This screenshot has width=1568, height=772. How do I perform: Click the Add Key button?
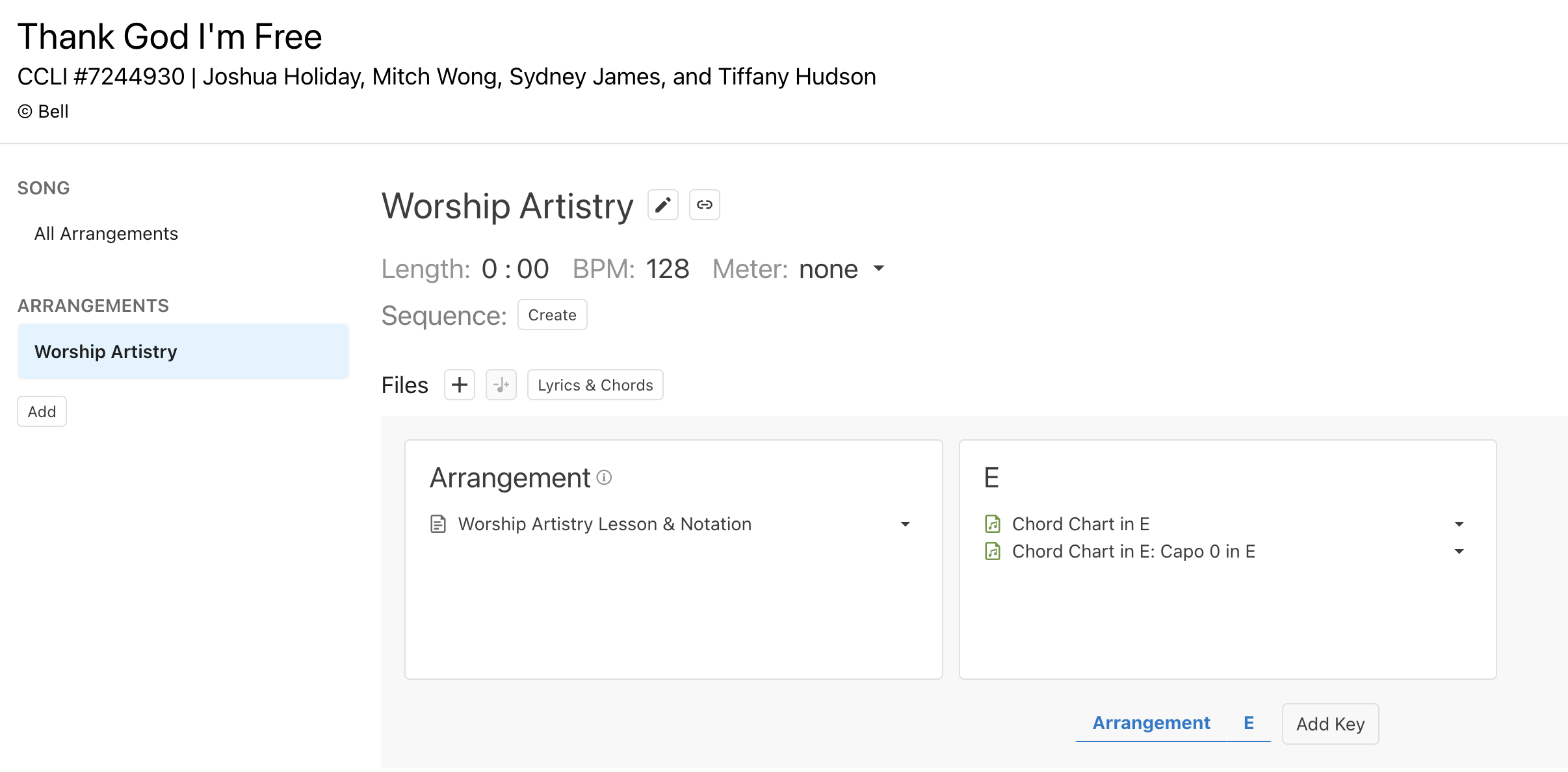coord(1330,724)
